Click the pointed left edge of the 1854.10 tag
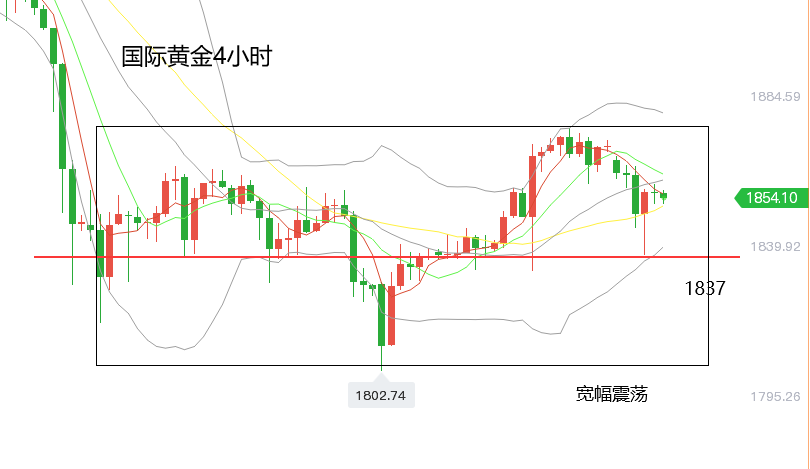The height and width of the screenshot is (469, 810). [x=737, y=198]
